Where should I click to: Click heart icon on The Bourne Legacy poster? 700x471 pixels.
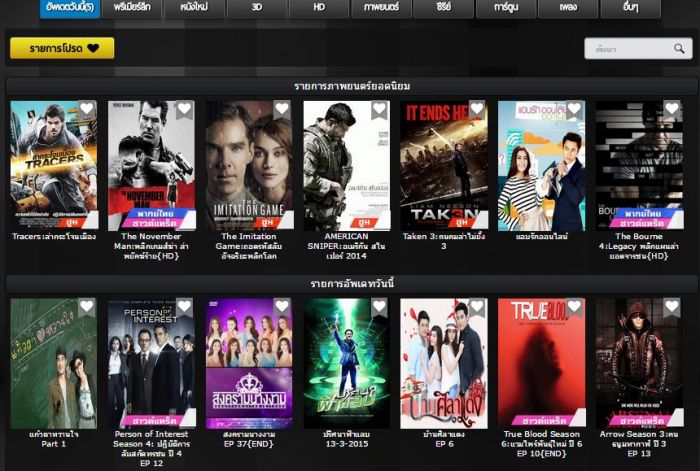coord(672,108)
